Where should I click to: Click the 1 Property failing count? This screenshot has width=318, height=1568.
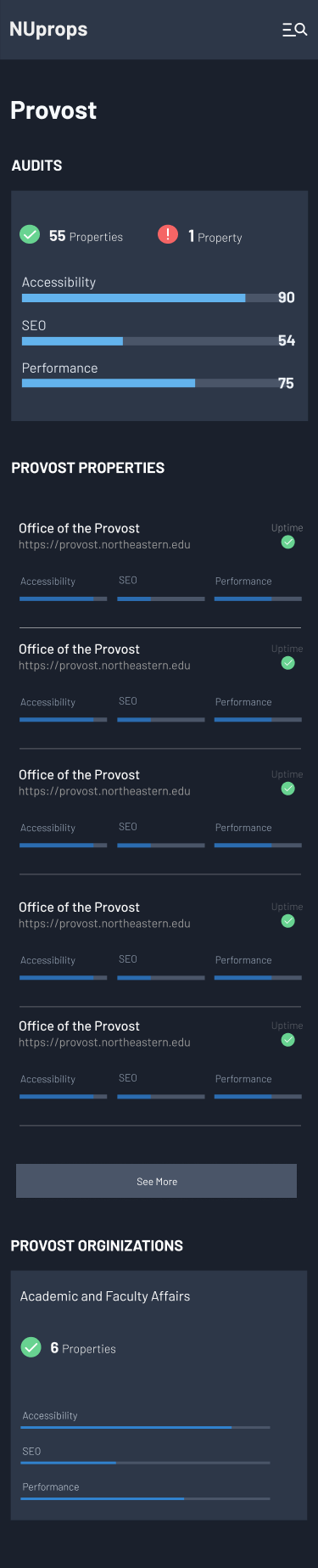pos(215,237)
